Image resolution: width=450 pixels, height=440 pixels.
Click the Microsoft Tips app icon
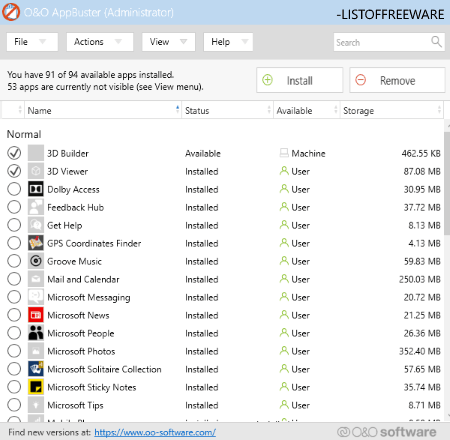36,405
